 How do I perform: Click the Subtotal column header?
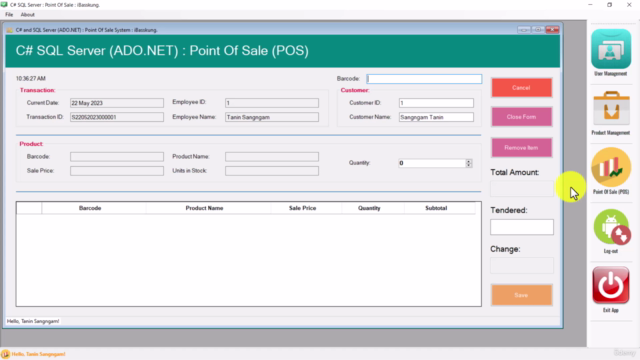click(440, 208)
